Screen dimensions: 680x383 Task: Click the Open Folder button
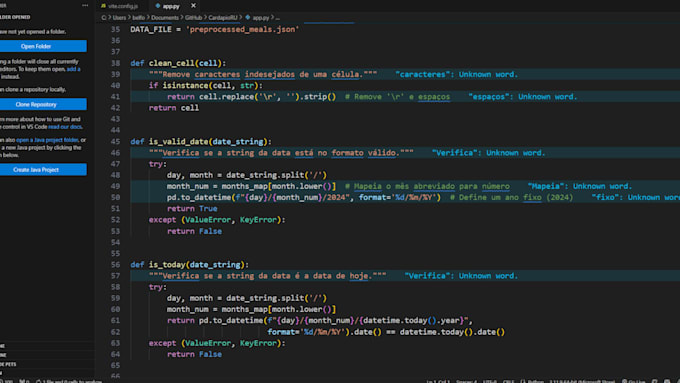[x=36, y=46]
